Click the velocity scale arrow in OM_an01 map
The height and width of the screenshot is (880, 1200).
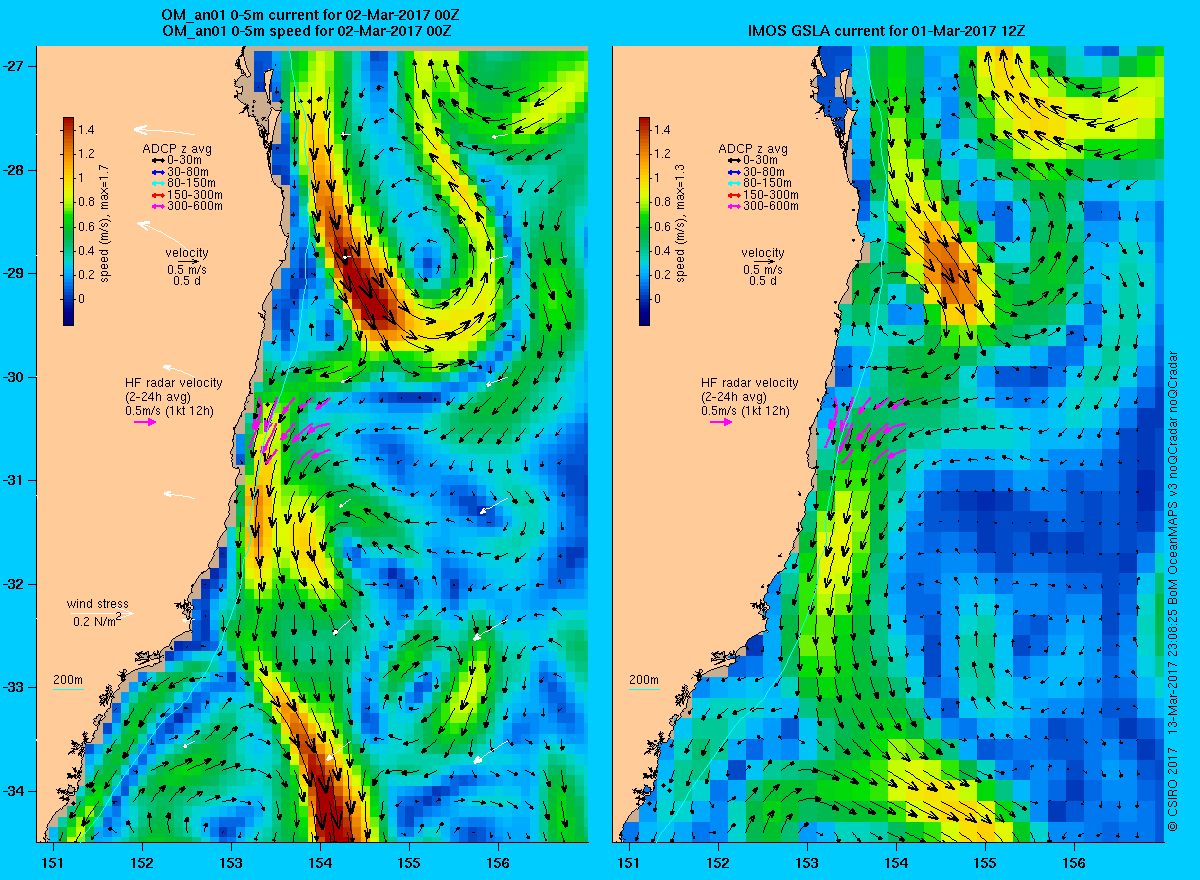[x=187, y=262]
